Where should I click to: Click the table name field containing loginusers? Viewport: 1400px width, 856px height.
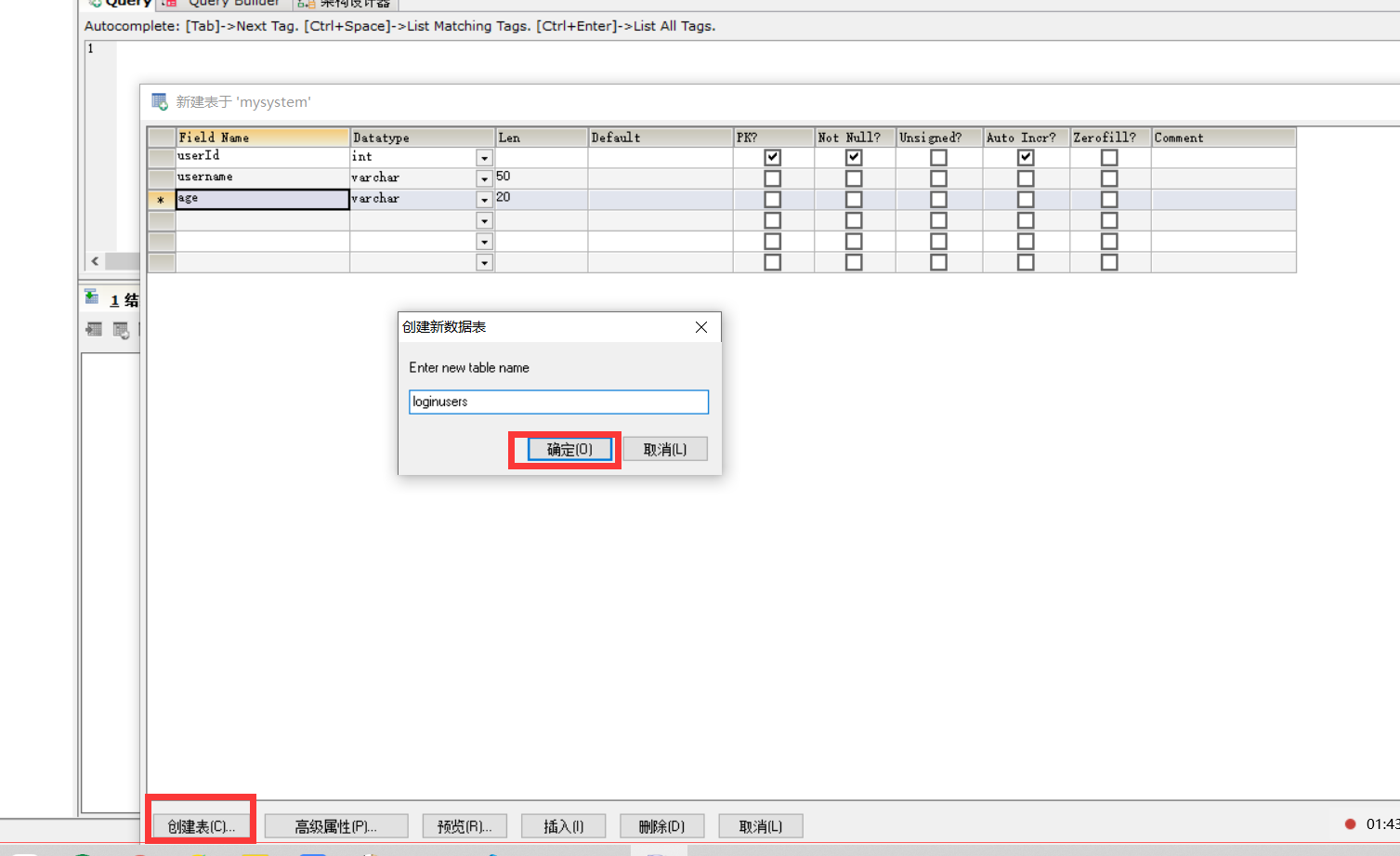(558, 402)
